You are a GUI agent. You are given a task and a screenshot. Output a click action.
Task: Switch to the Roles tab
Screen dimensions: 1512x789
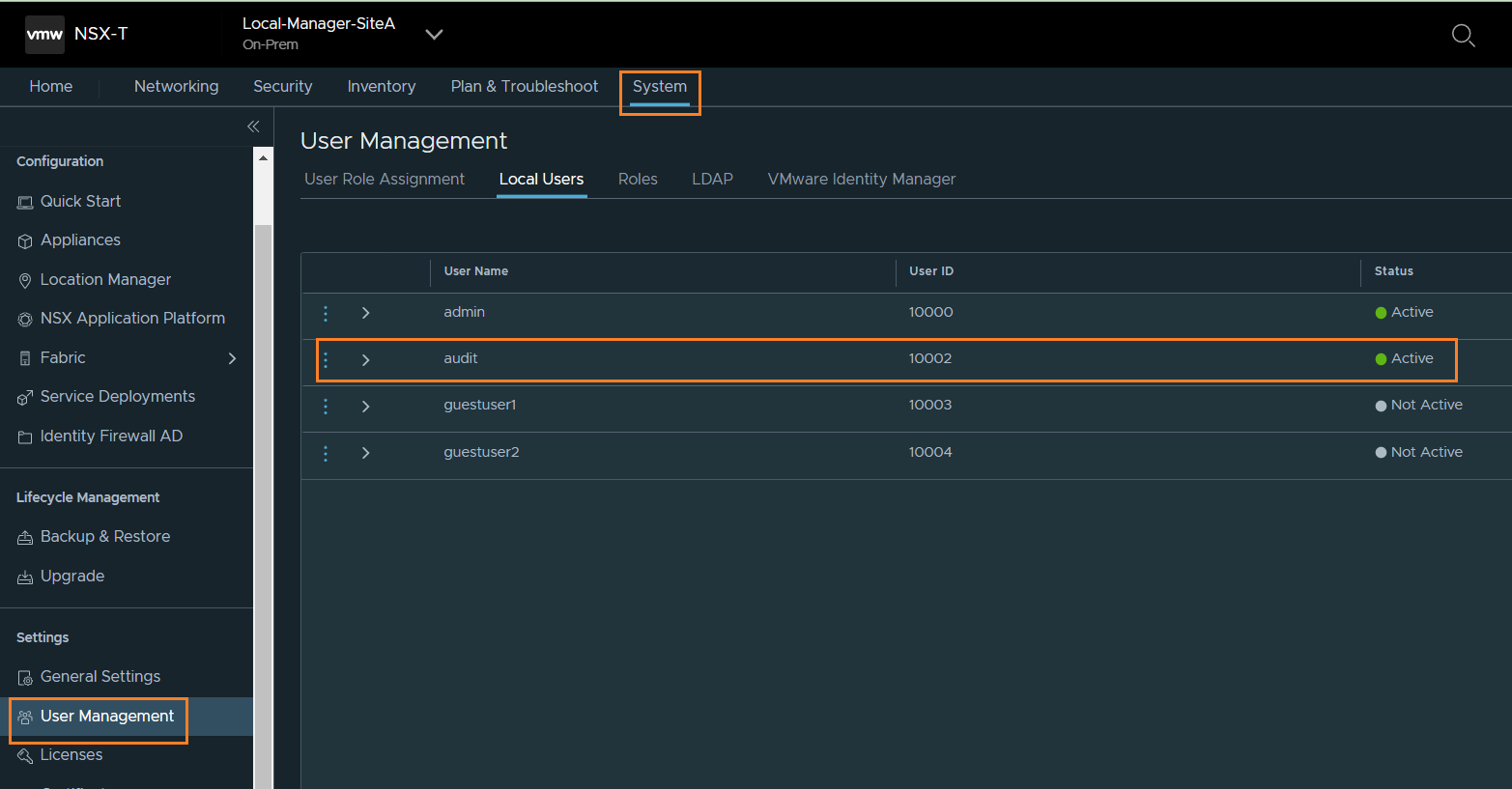coord(638,180)
